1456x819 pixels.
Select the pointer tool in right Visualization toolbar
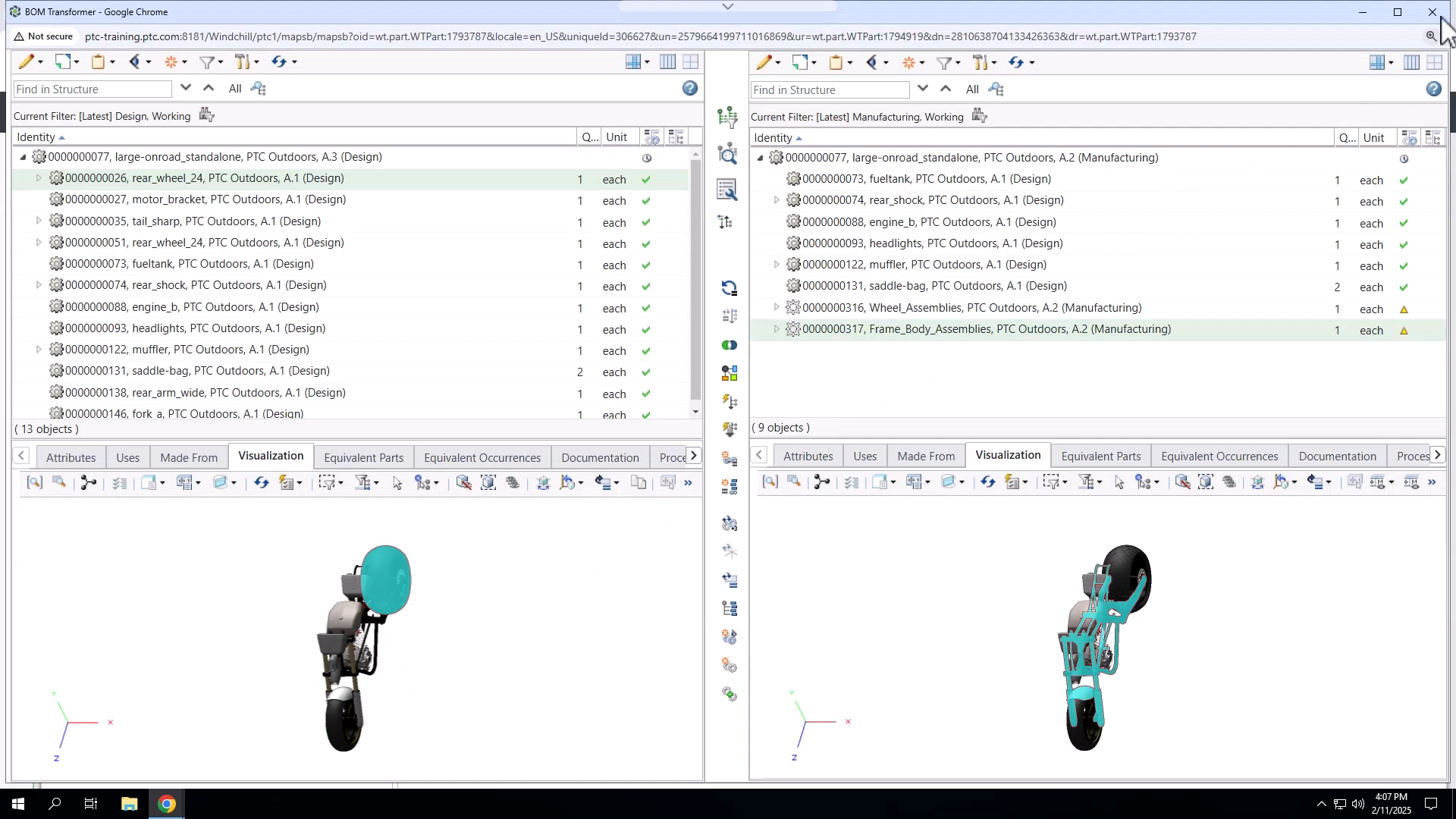(x=1119, y=482)
